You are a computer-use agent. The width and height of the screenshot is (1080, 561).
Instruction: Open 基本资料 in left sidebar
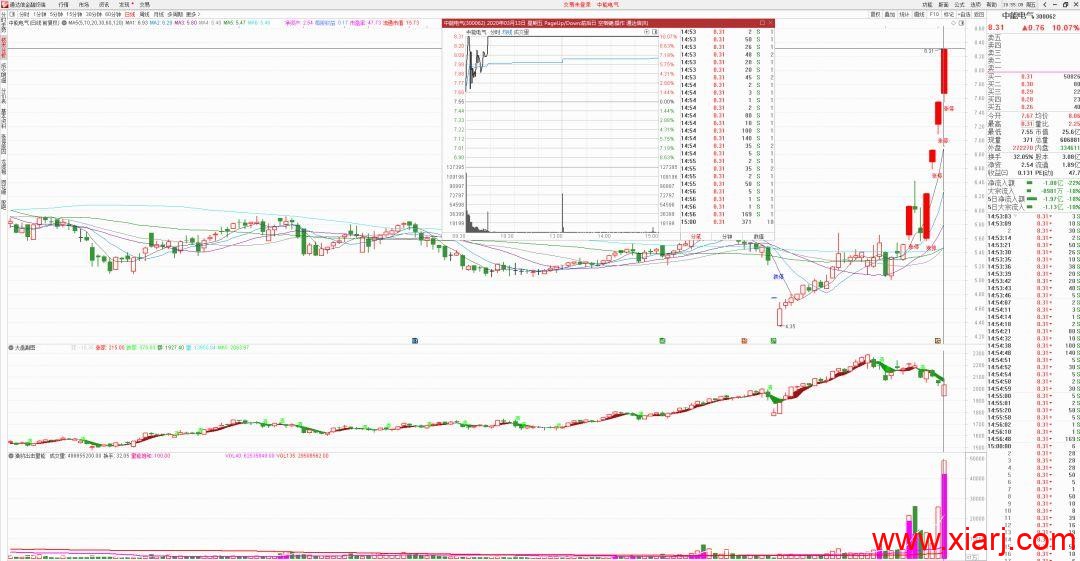click(x=3, y=119)
